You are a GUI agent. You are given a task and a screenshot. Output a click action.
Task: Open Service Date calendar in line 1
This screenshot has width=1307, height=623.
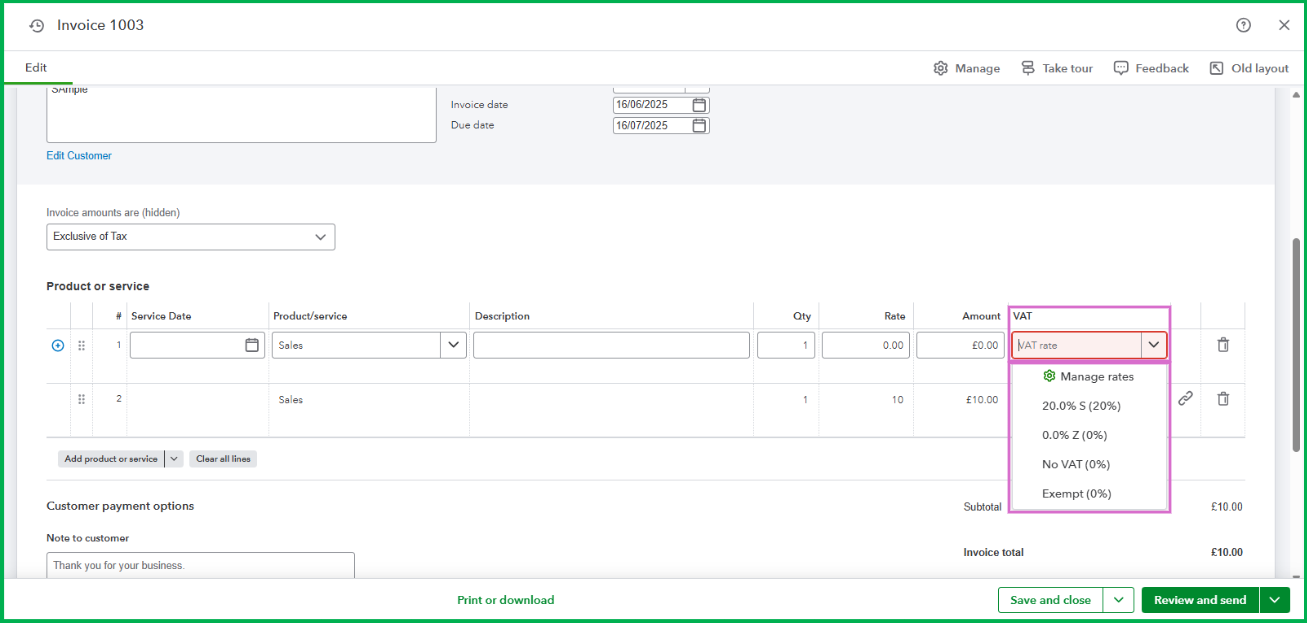tap(252, 345)
